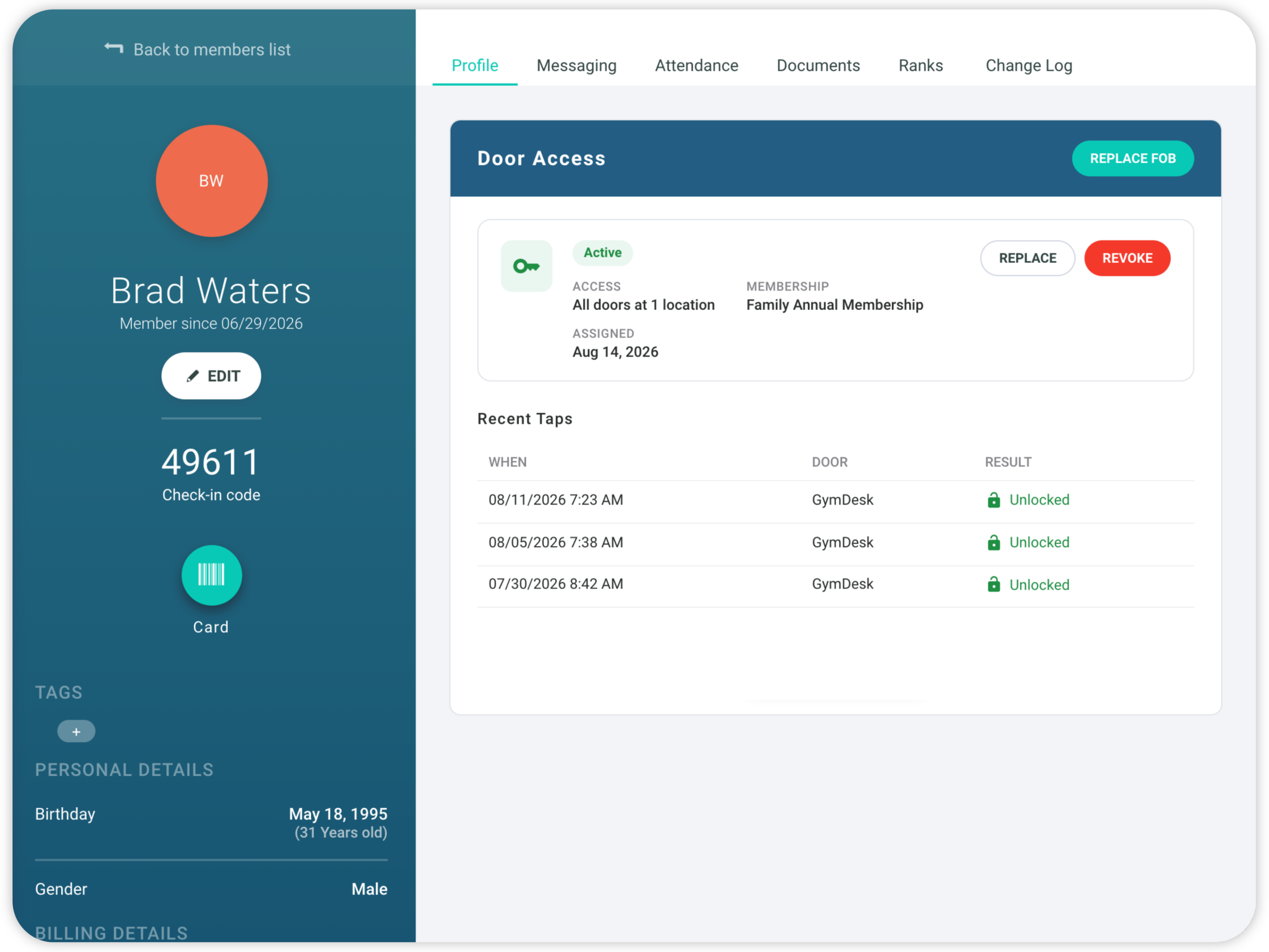Click the green key fob icon
This screenshot has height=952, width=1269.
(x=526, y=266)
